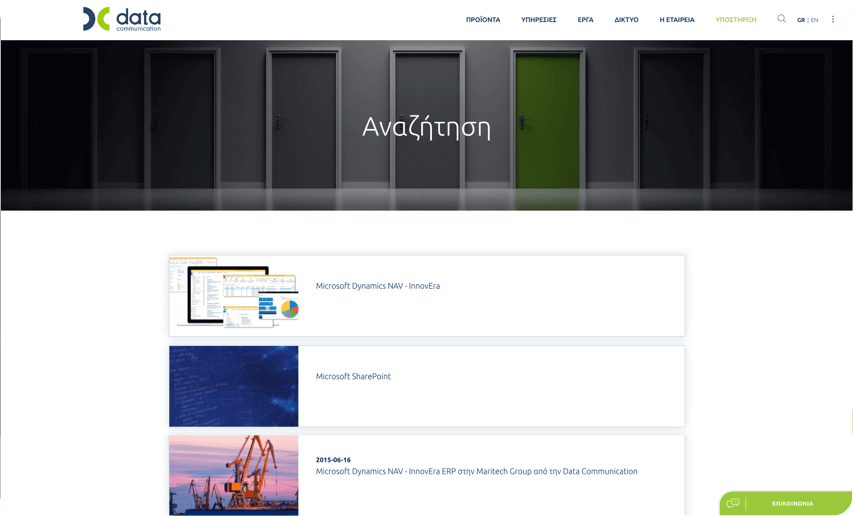Viewport: 853px width, 516px height.
Task: Open the Data Communication logo homepage
Action: (x=122, y=19)
